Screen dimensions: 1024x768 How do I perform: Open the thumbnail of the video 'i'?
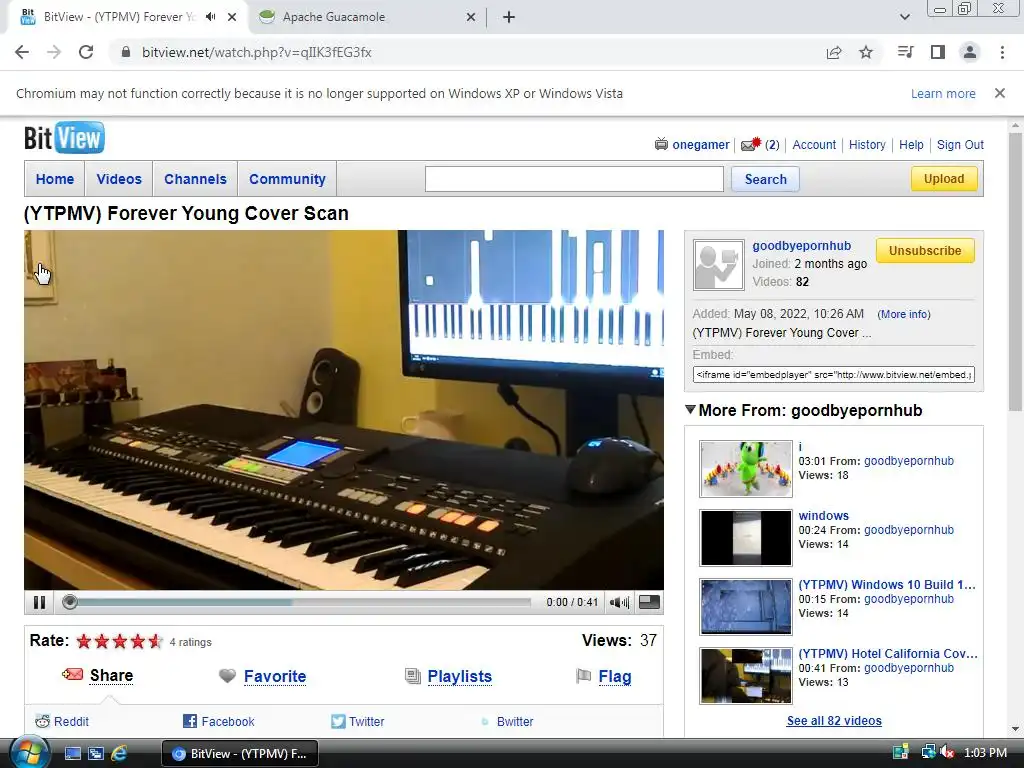pos(746,469)
